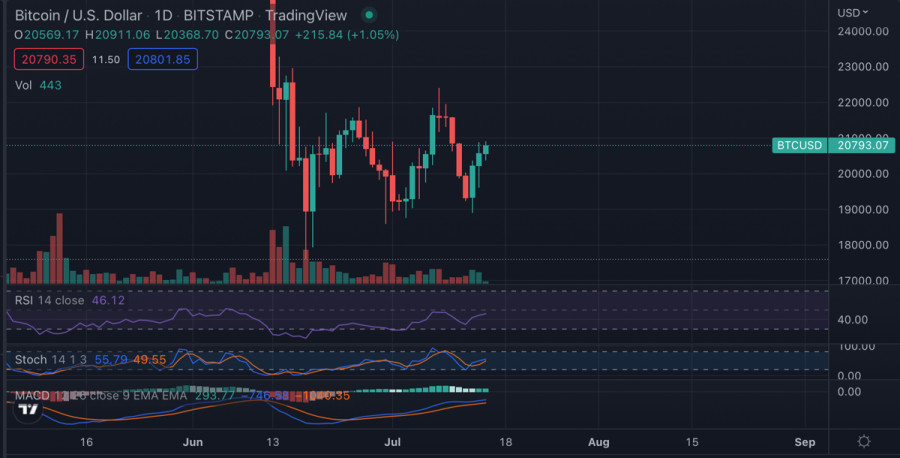Select the Vol 443 indicator legend

[x=38, y=85]
